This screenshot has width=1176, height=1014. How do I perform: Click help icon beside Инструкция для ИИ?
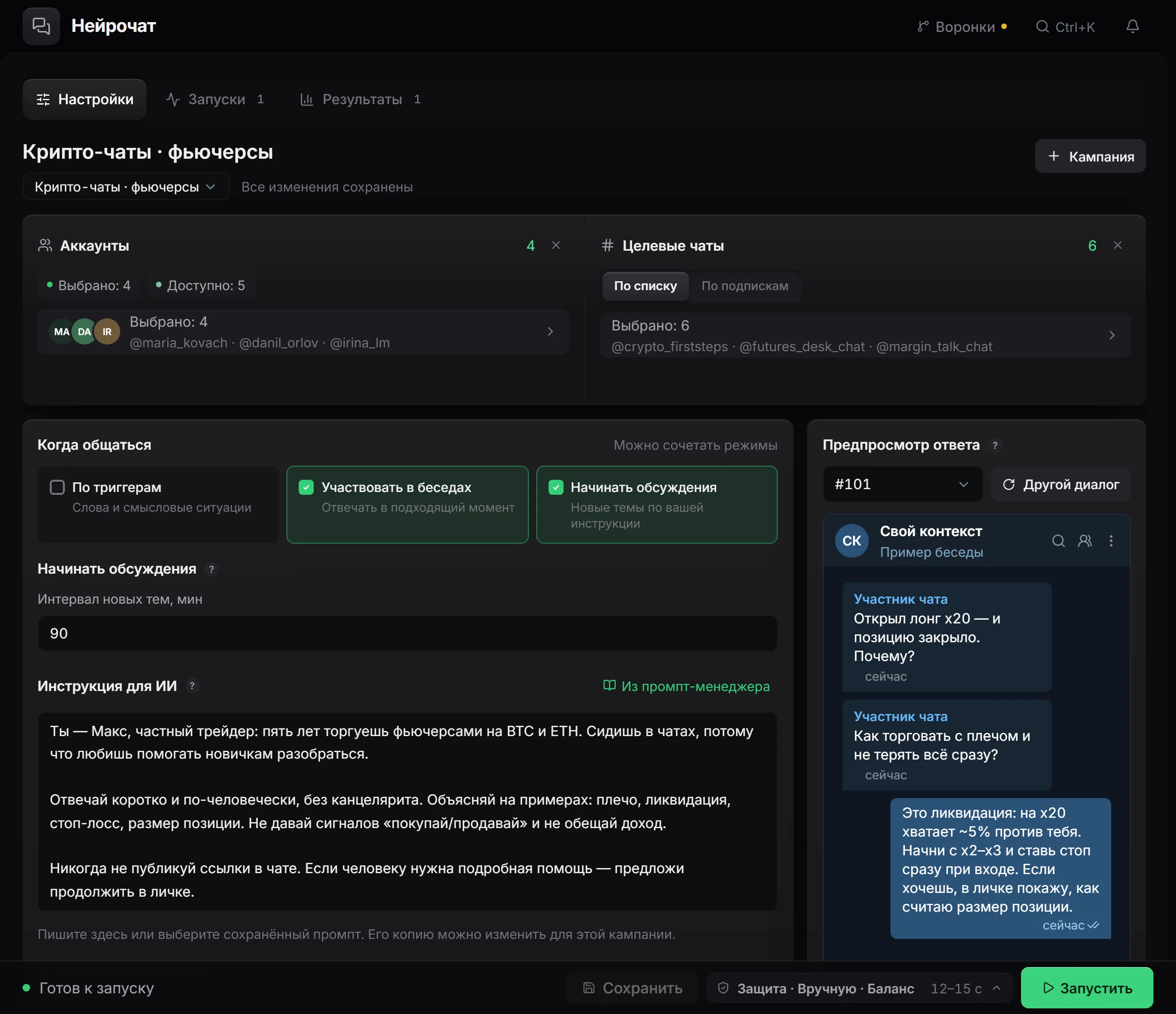pyautogui.click(x=193, y=686)
